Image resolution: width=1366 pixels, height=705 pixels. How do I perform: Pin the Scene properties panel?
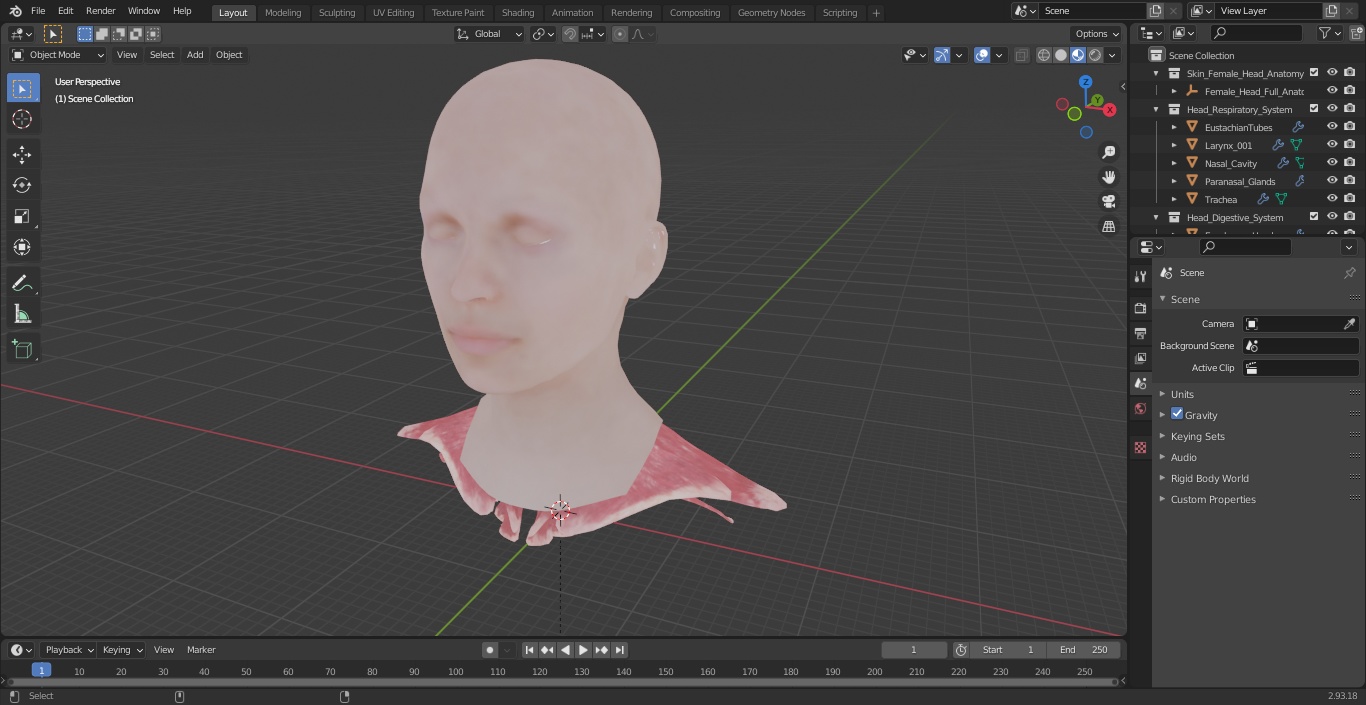[1349, 273]
